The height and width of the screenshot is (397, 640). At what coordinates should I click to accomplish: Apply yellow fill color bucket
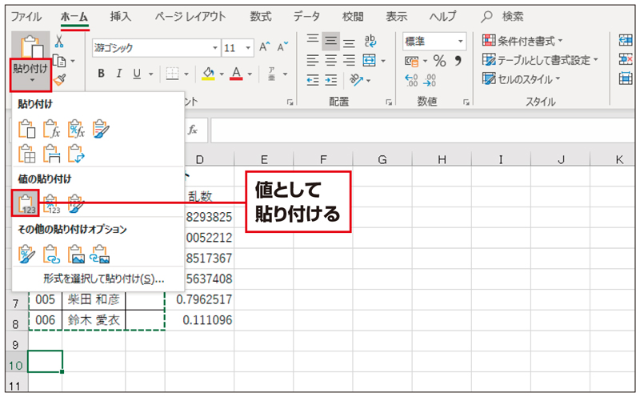click(x=209, y=74)
